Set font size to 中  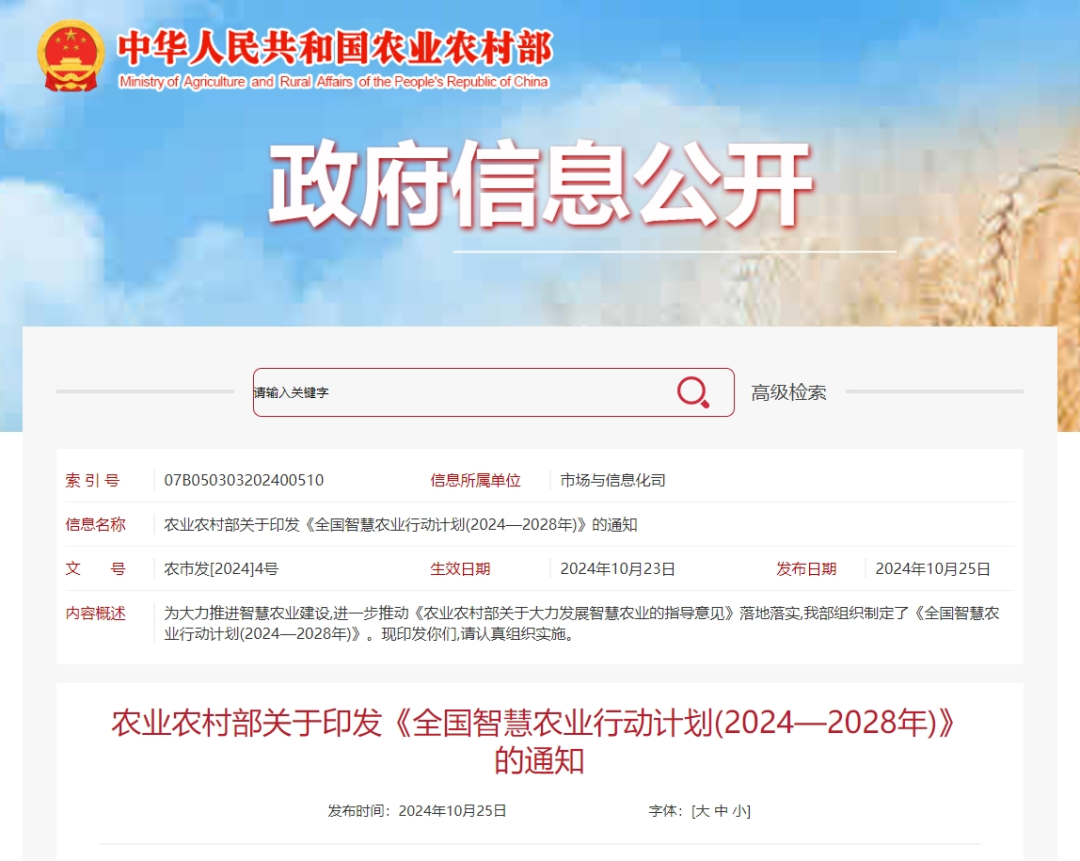pos(721,811)
